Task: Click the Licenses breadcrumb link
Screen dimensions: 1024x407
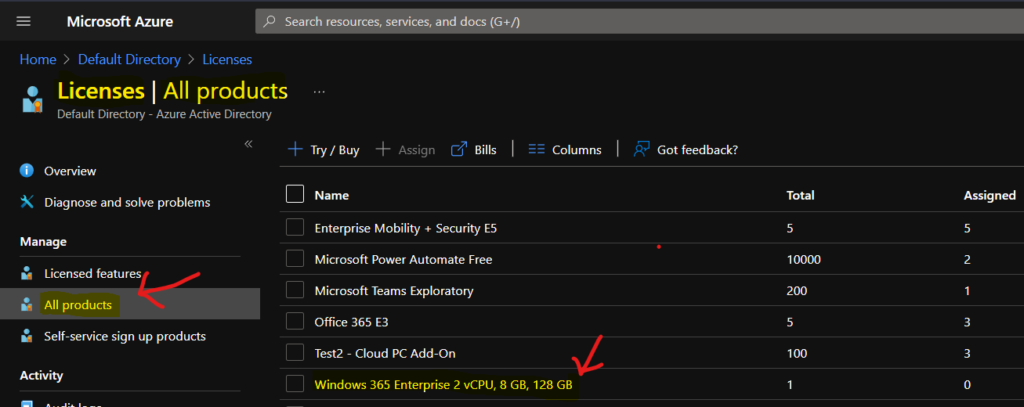Action: point(227,59)
